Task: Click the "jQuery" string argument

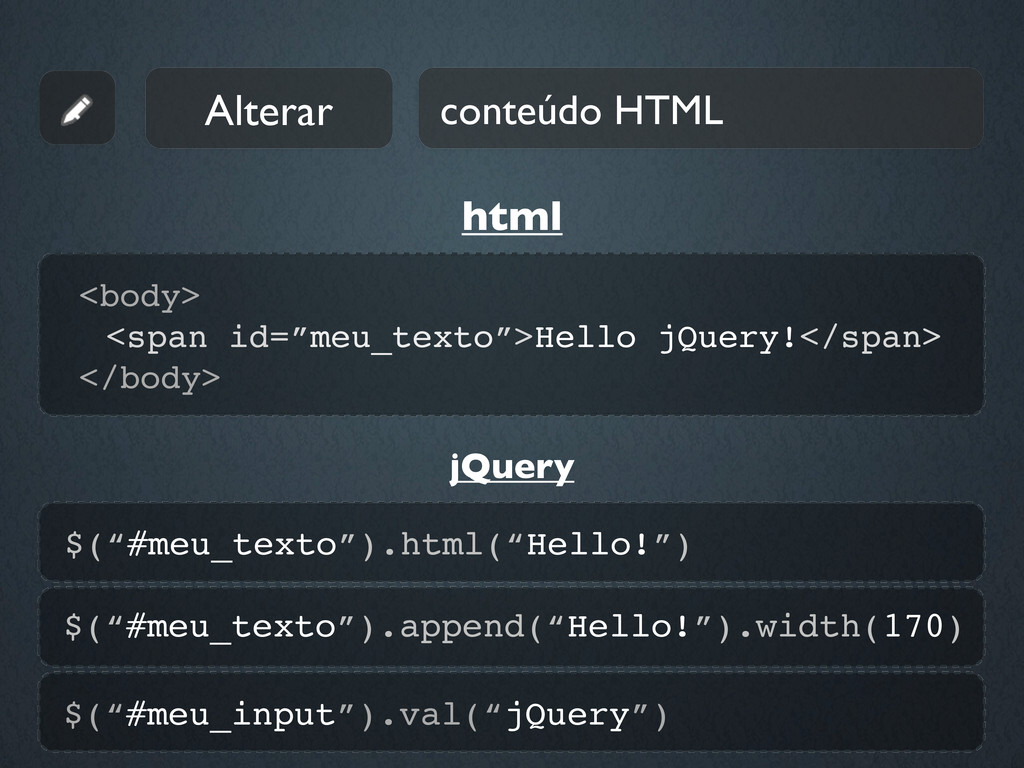Action: (568, 716)
